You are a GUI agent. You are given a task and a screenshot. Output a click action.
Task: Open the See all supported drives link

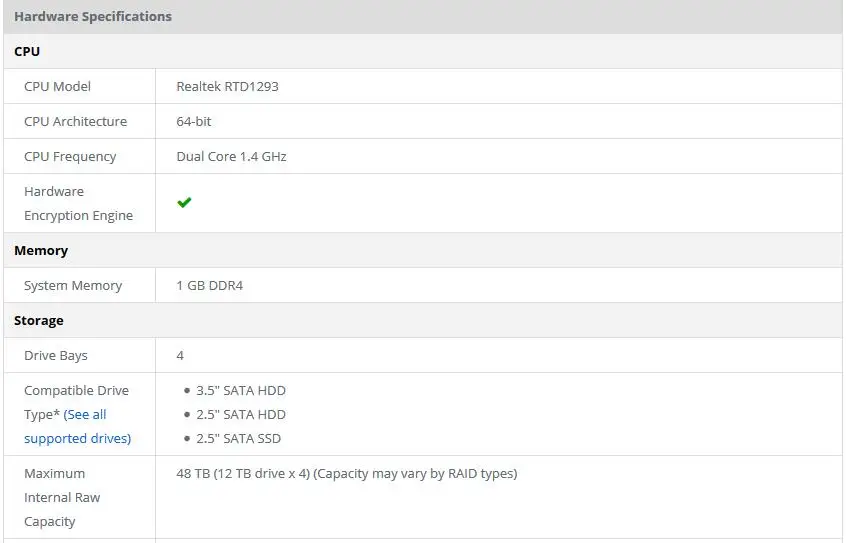click(x=78, y=426)
